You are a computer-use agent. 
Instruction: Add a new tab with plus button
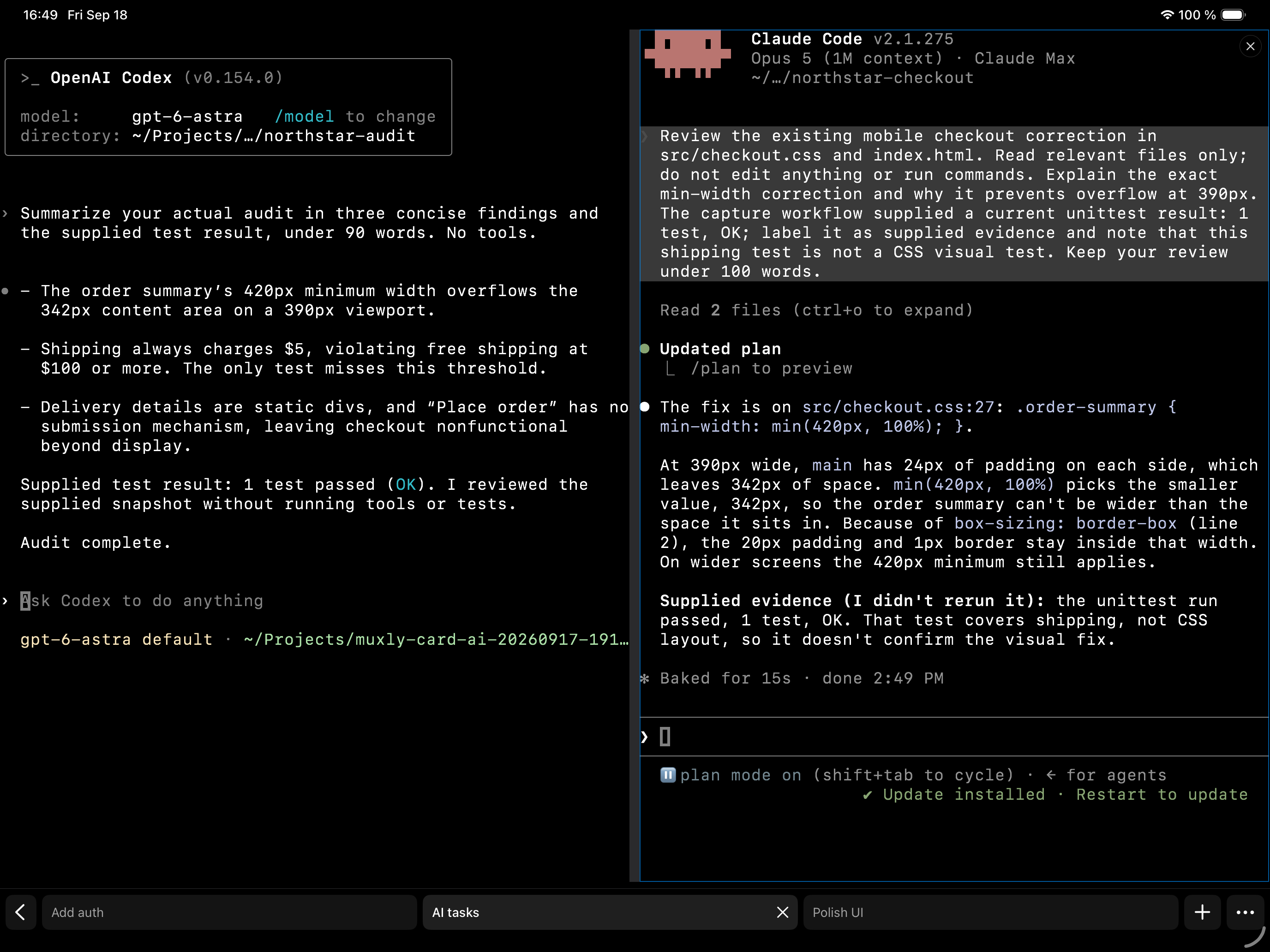click(x=1202, y=912)
